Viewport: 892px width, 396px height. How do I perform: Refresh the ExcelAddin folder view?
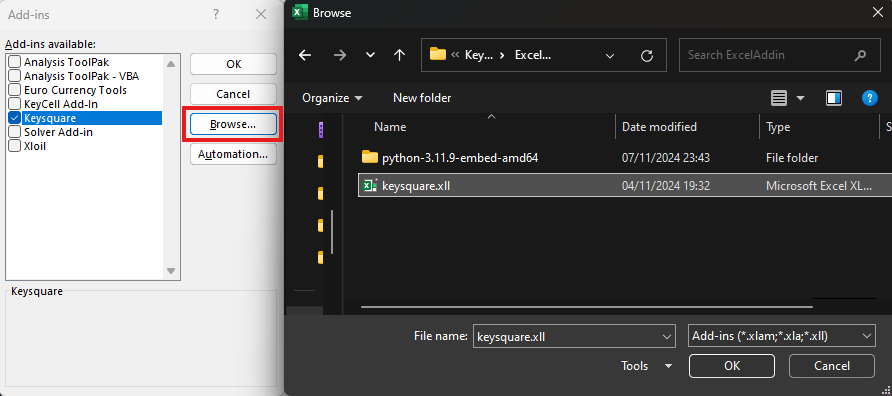point(647,56)
